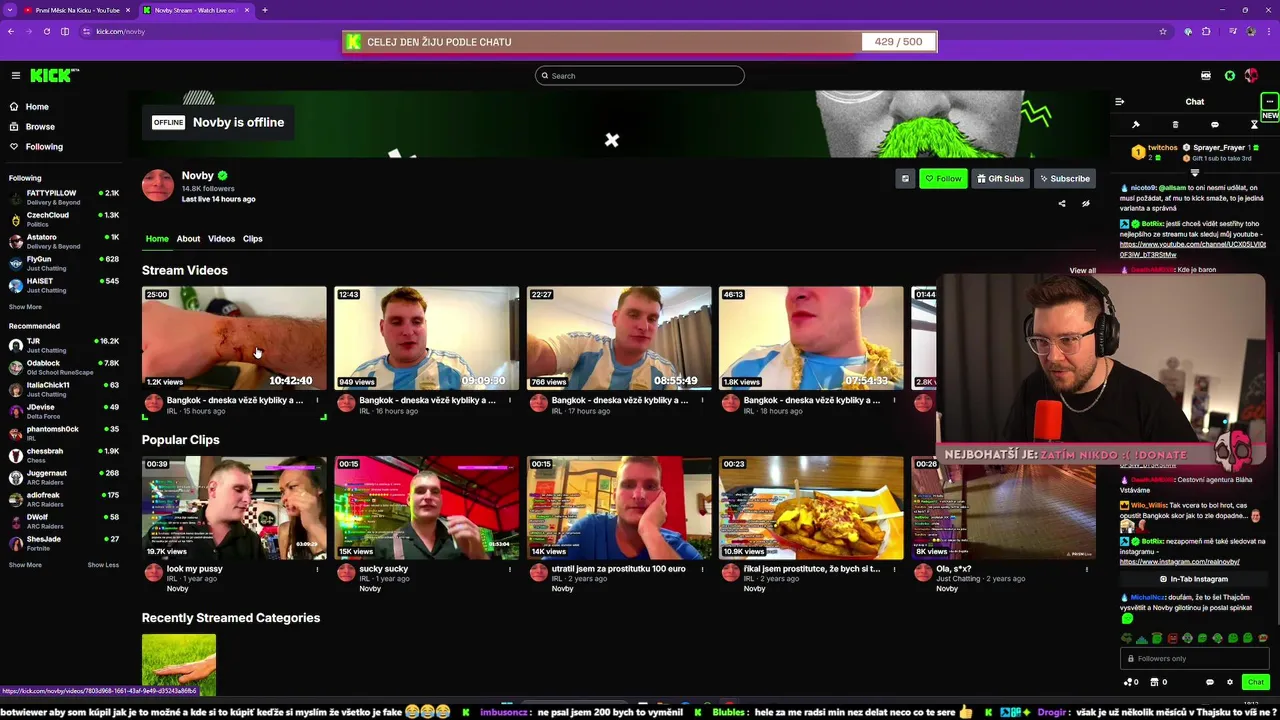The height and width of the screenshot is (720, 1280).
Task: Open the YouTube channel link in chat
Action: 1192,249
